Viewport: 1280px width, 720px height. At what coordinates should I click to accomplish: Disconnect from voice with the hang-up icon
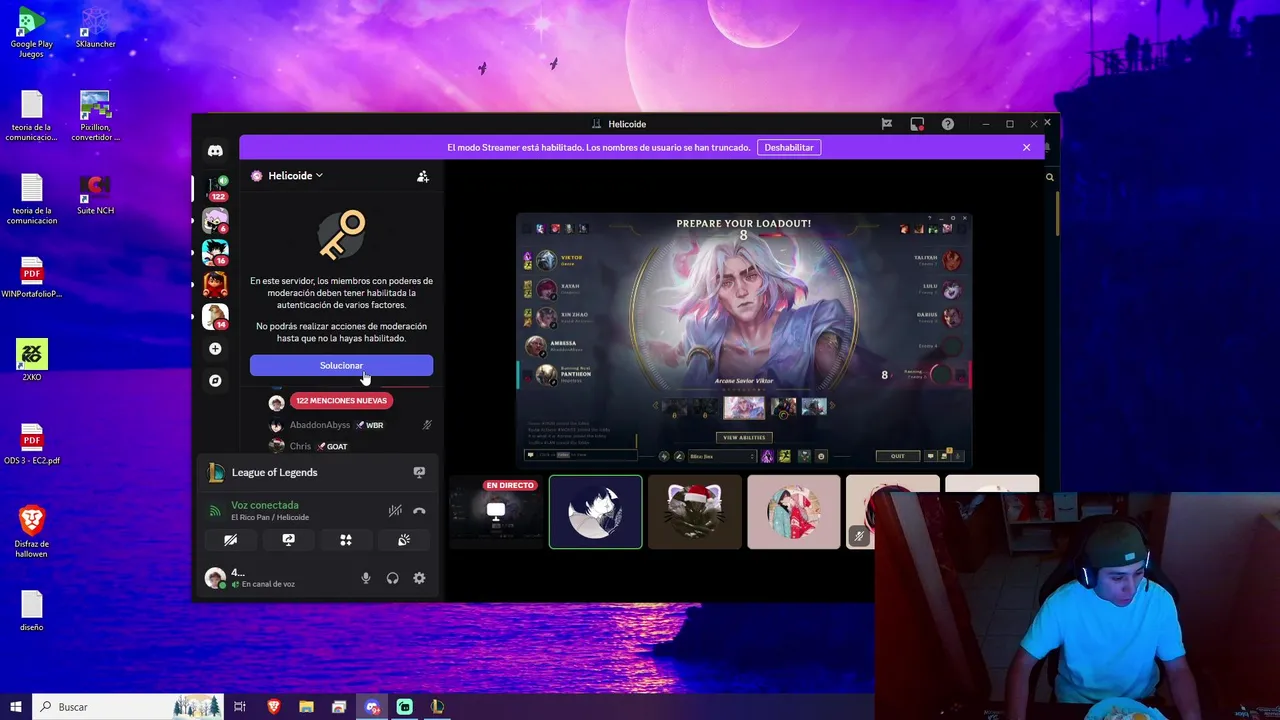click(419, 511)
